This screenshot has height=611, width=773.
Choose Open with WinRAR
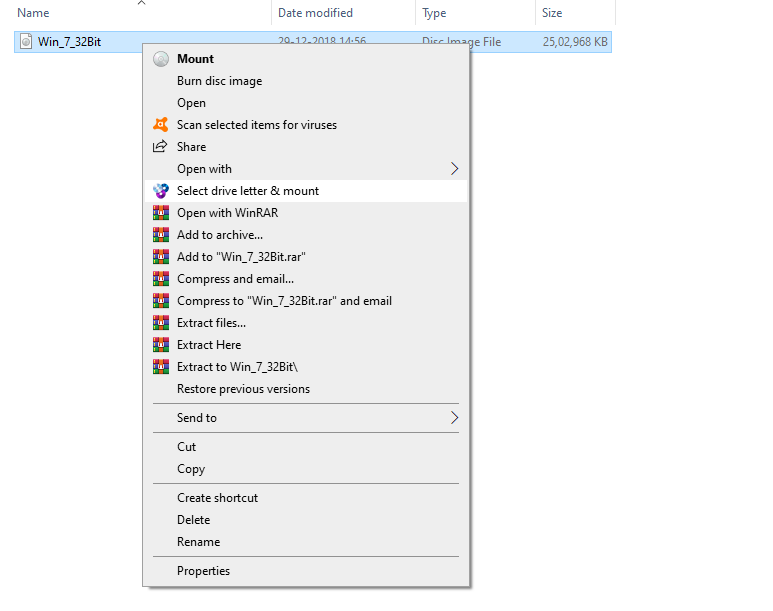(x=306, y=213)
